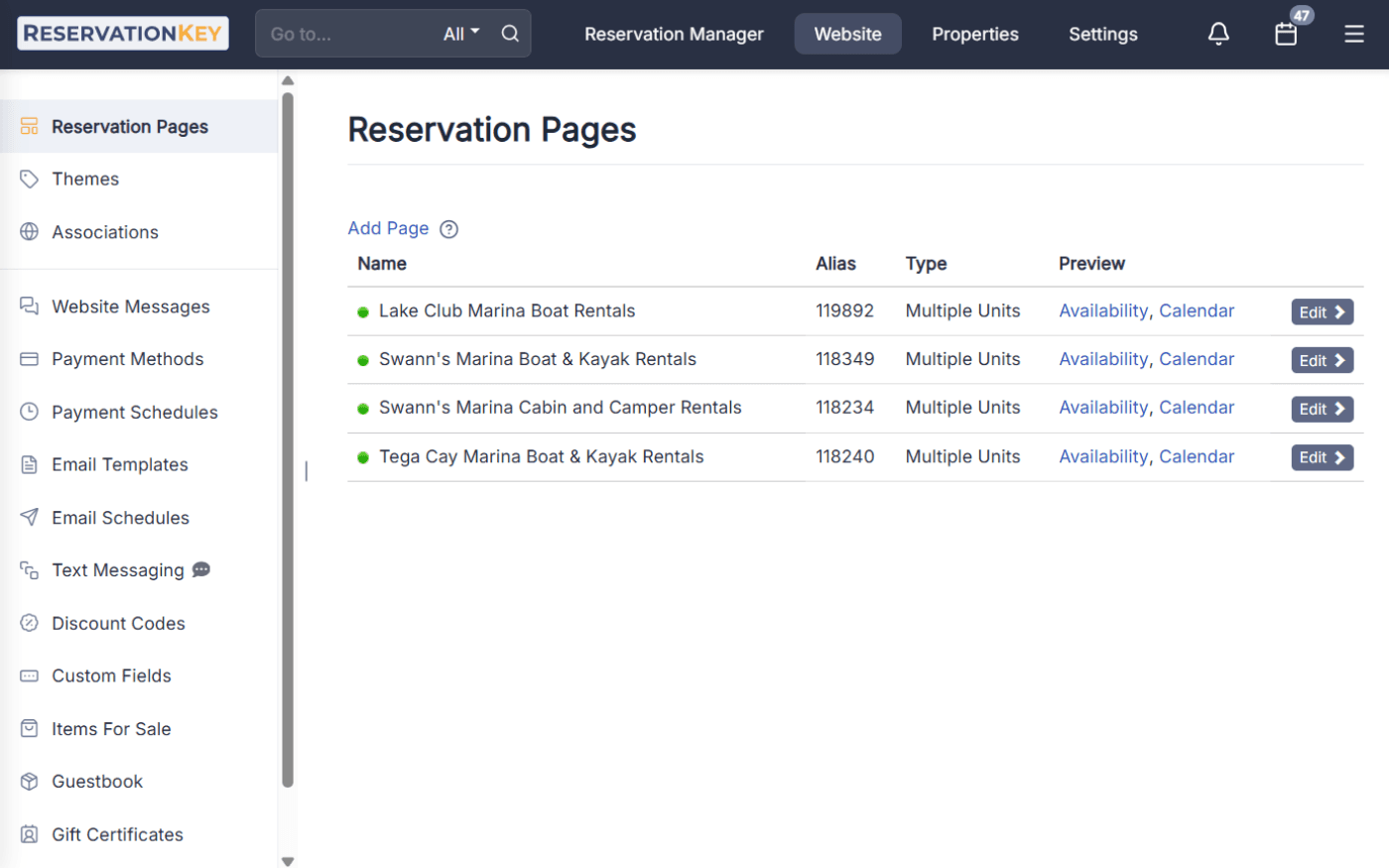This screenshot has height=868, width=1389.
Task: Click the search magnifier icon
Action: tap(510, 34)
